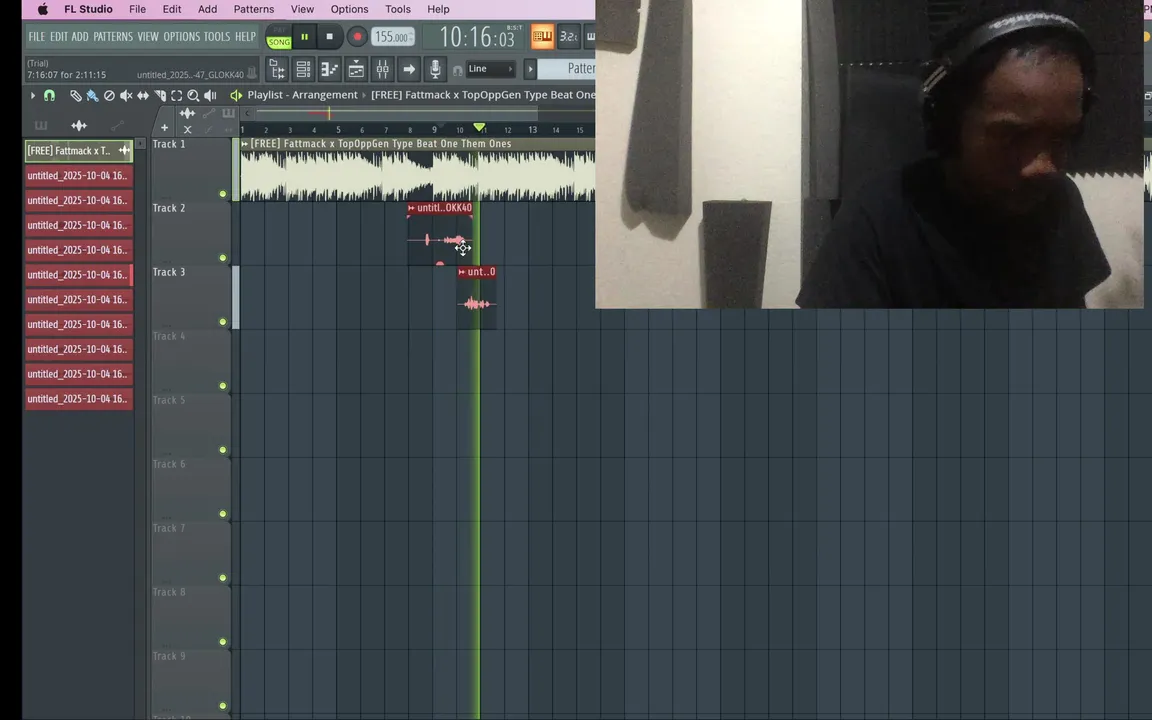Mute Track 1 with its green dot
This screenshot has height=720, width=1152.
pyautogui.click(x=223, y=194)
